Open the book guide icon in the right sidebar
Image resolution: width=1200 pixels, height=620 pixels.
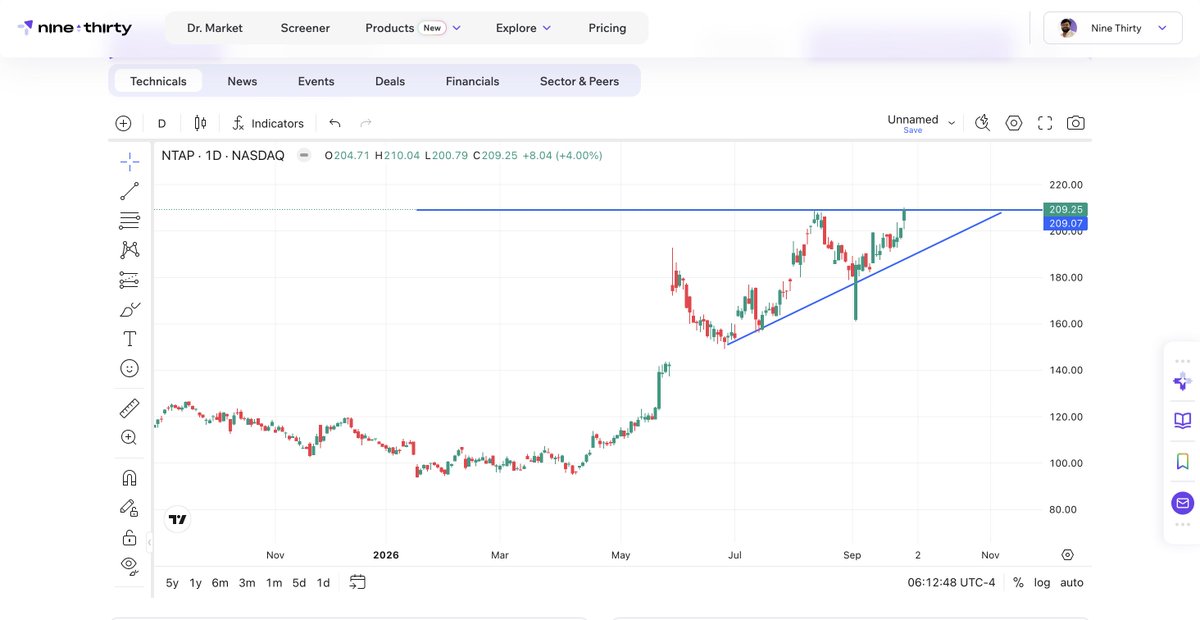[1182, 421]
